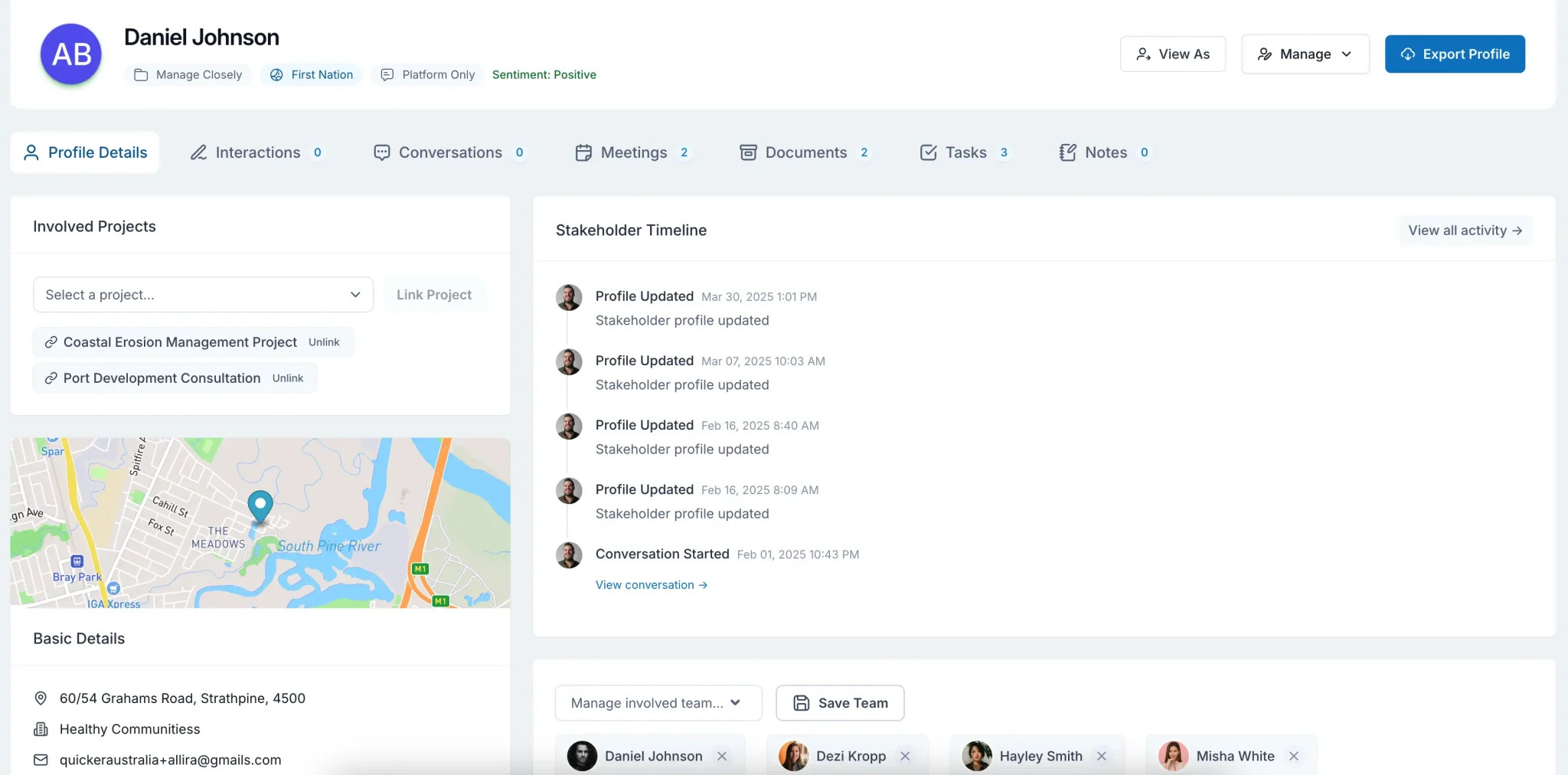Open the Select a project dropdown
This screenshot has height=775, width=1568.
[203, 295]
